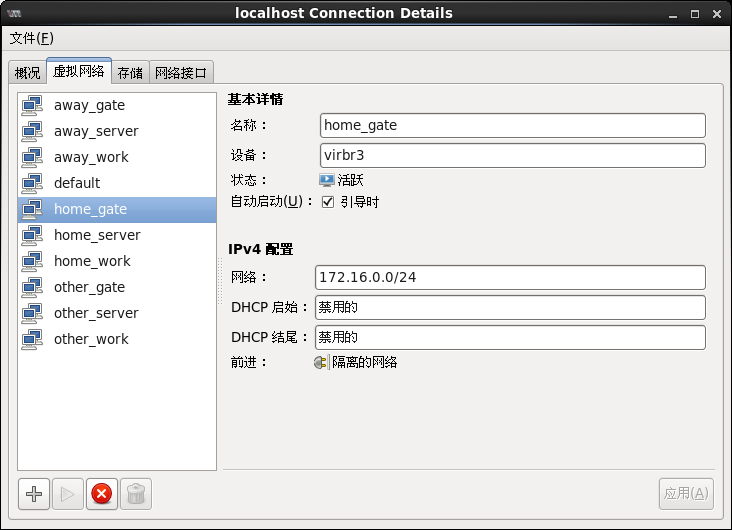
Task: Toggle the autostart on boot checkbox
Action: 327,202
